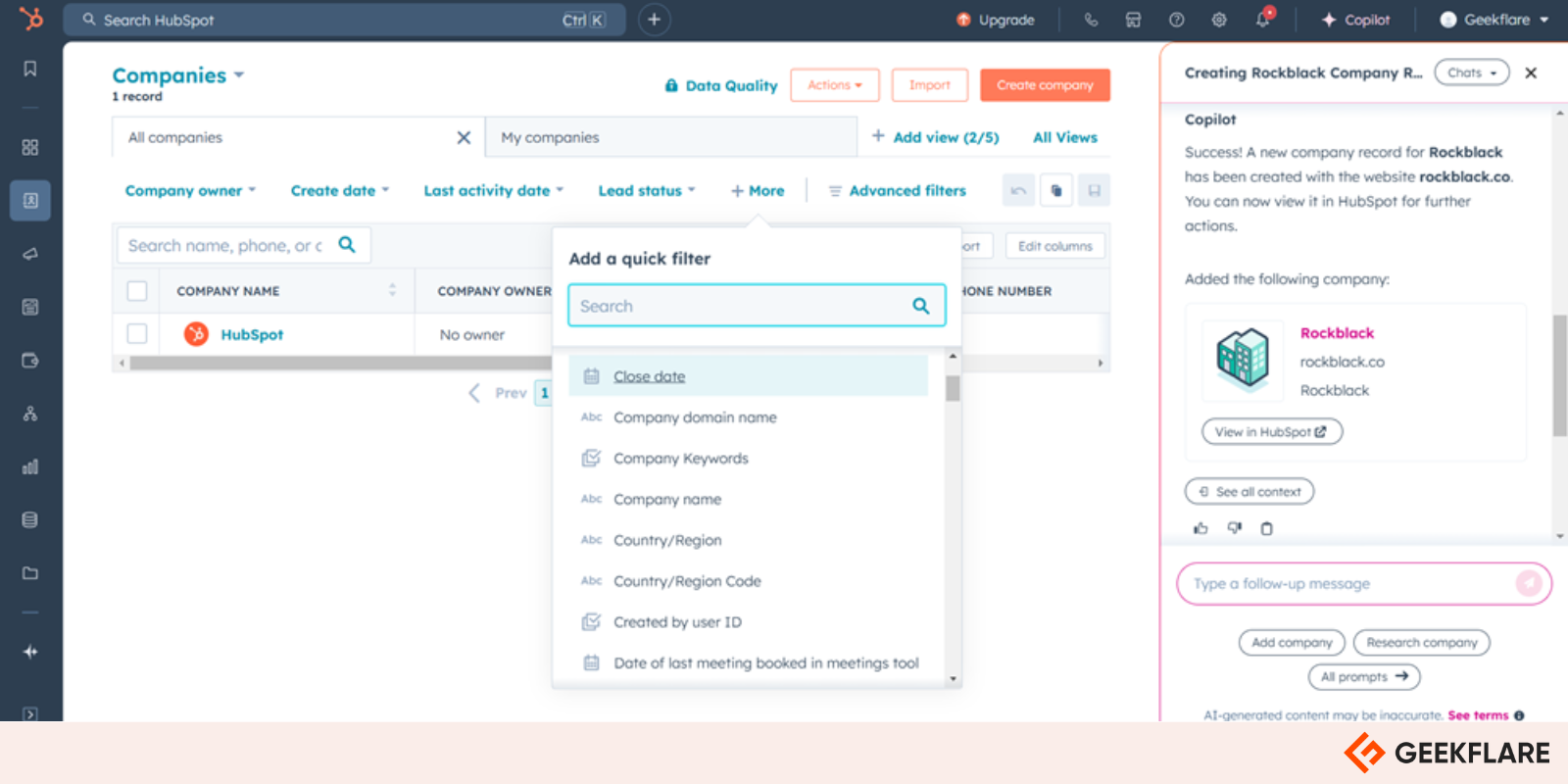Open the content sidebar icon

click(30, 307)
